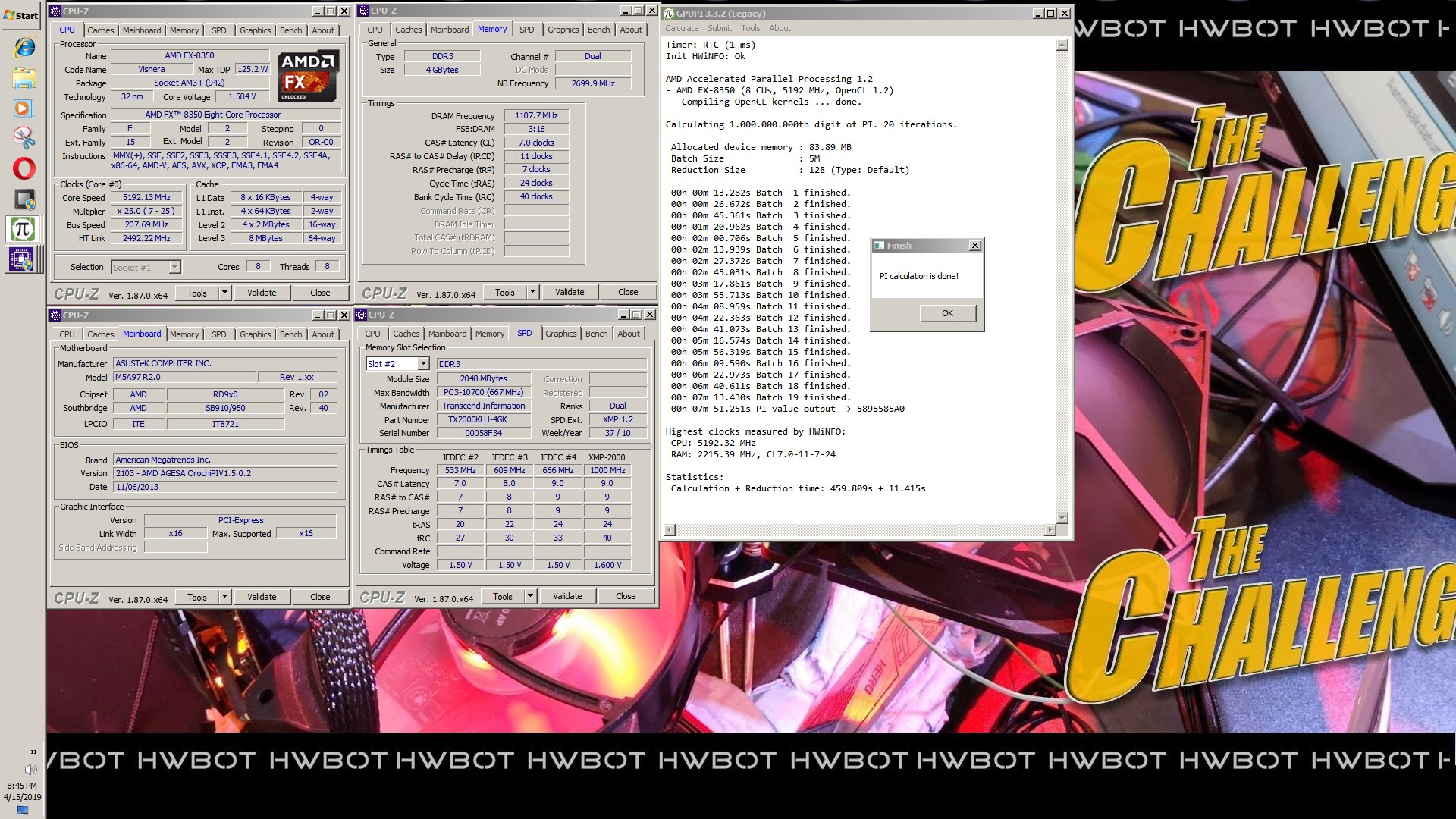Click Validate in the Memory tab window
Viewport: 1456px width, 819px height.
point(570,292)
